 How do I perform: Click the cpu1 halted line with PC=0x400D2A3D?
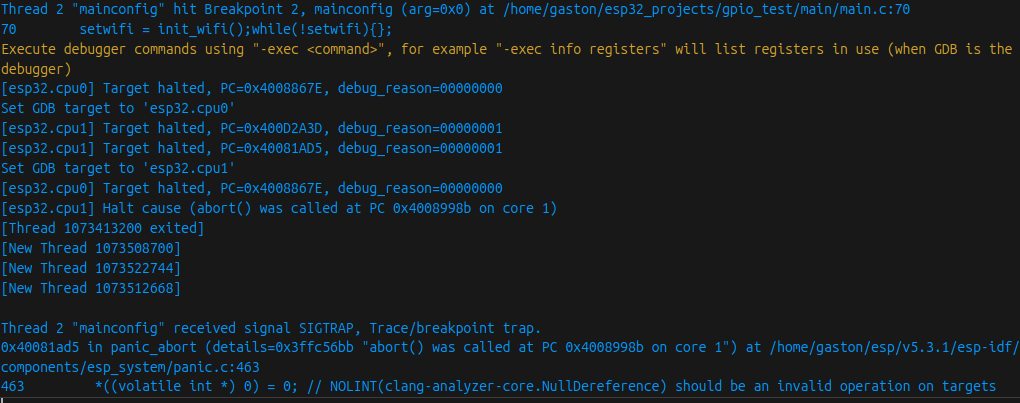(252, 128)
